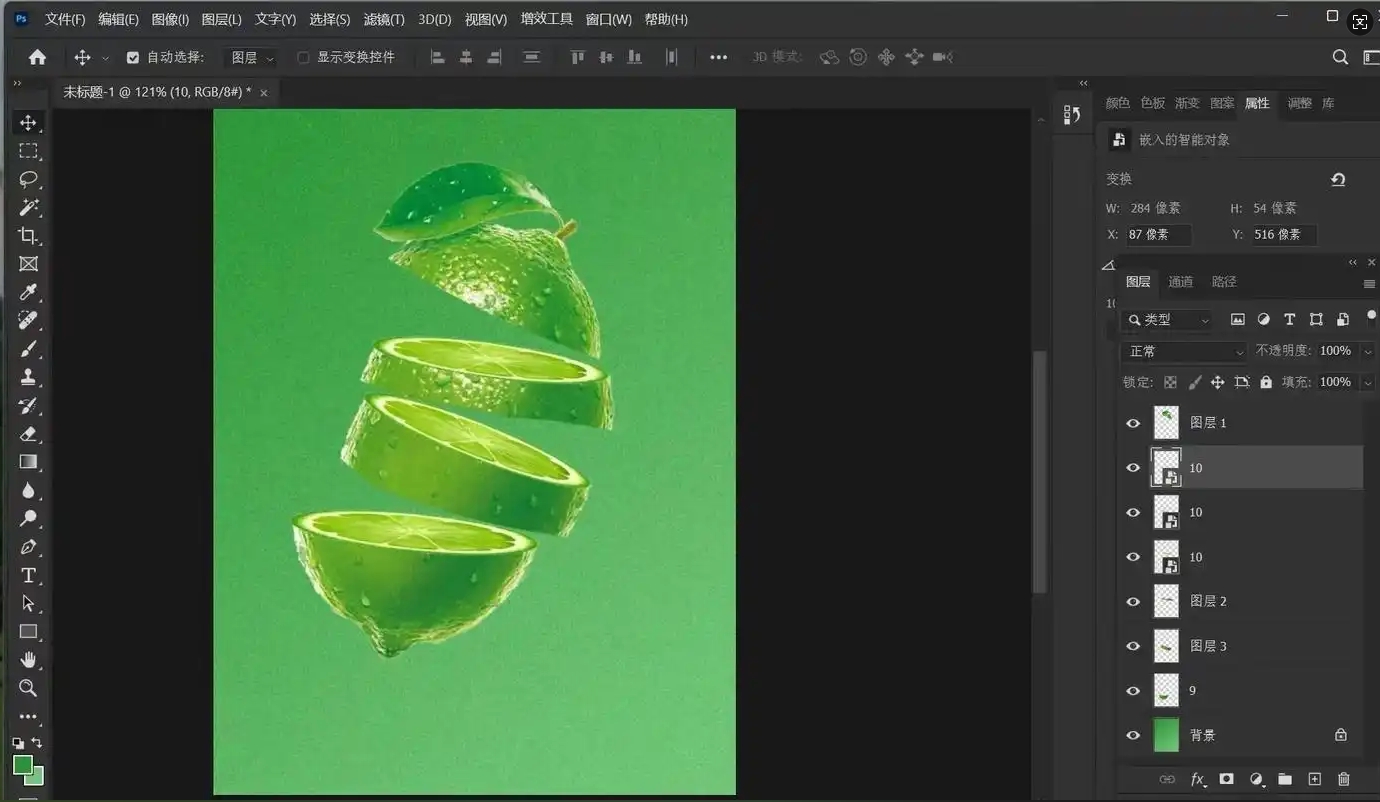Hide the 图层 1 layer
The image size is (1380, 802).
(x=1133, y=423)
